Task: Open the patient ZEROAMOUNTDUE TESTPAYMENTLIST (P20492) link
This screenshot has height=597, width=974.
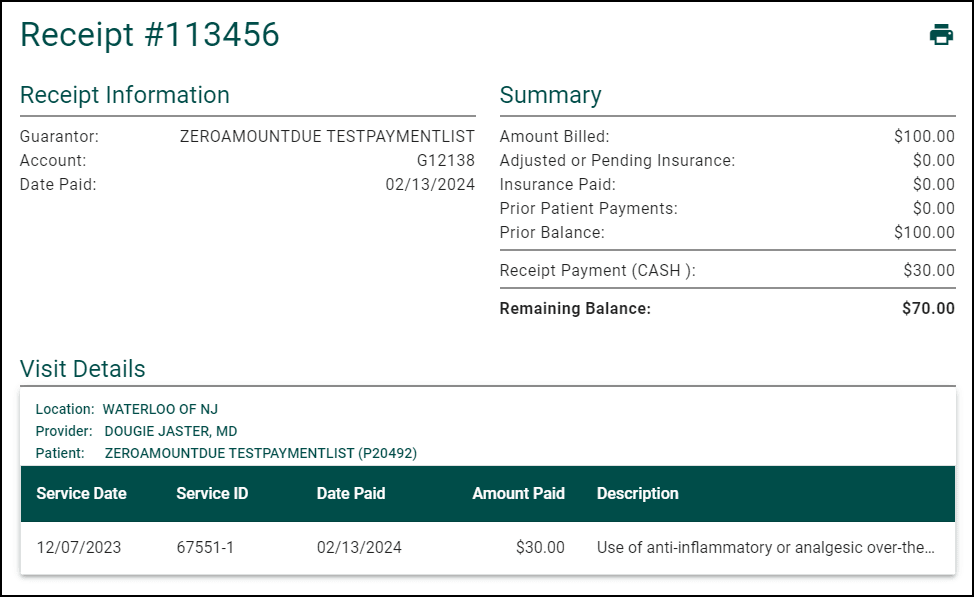Action: pyautogui.click(x=261, y=453)
